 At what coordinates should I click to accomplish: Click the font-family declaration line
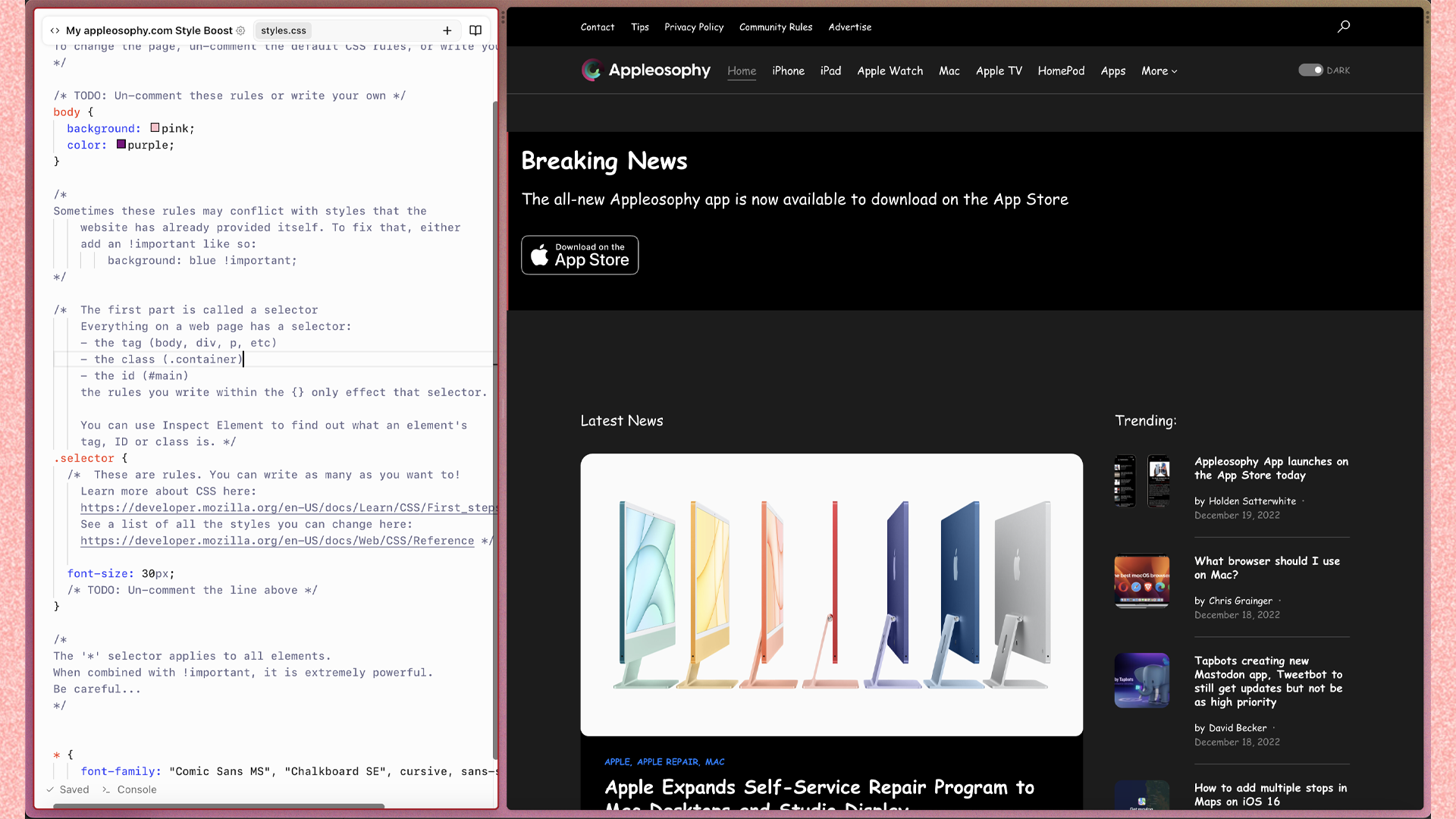(288, 771)
